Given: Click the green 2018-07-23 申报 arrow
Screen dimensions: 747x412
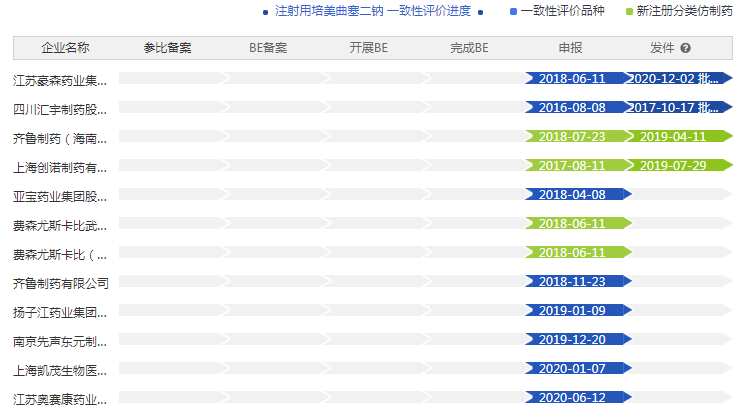Looking at the screenshot, I should (x=578, y=136).
